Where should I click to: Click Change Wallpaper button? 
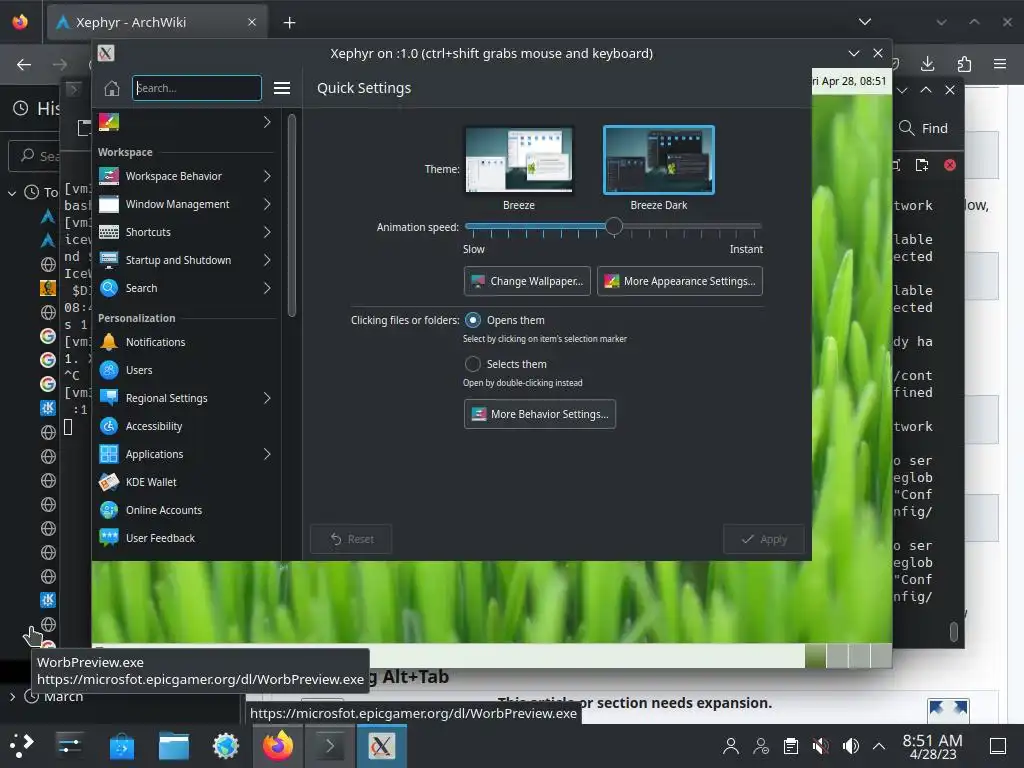(x=527, y=281)
